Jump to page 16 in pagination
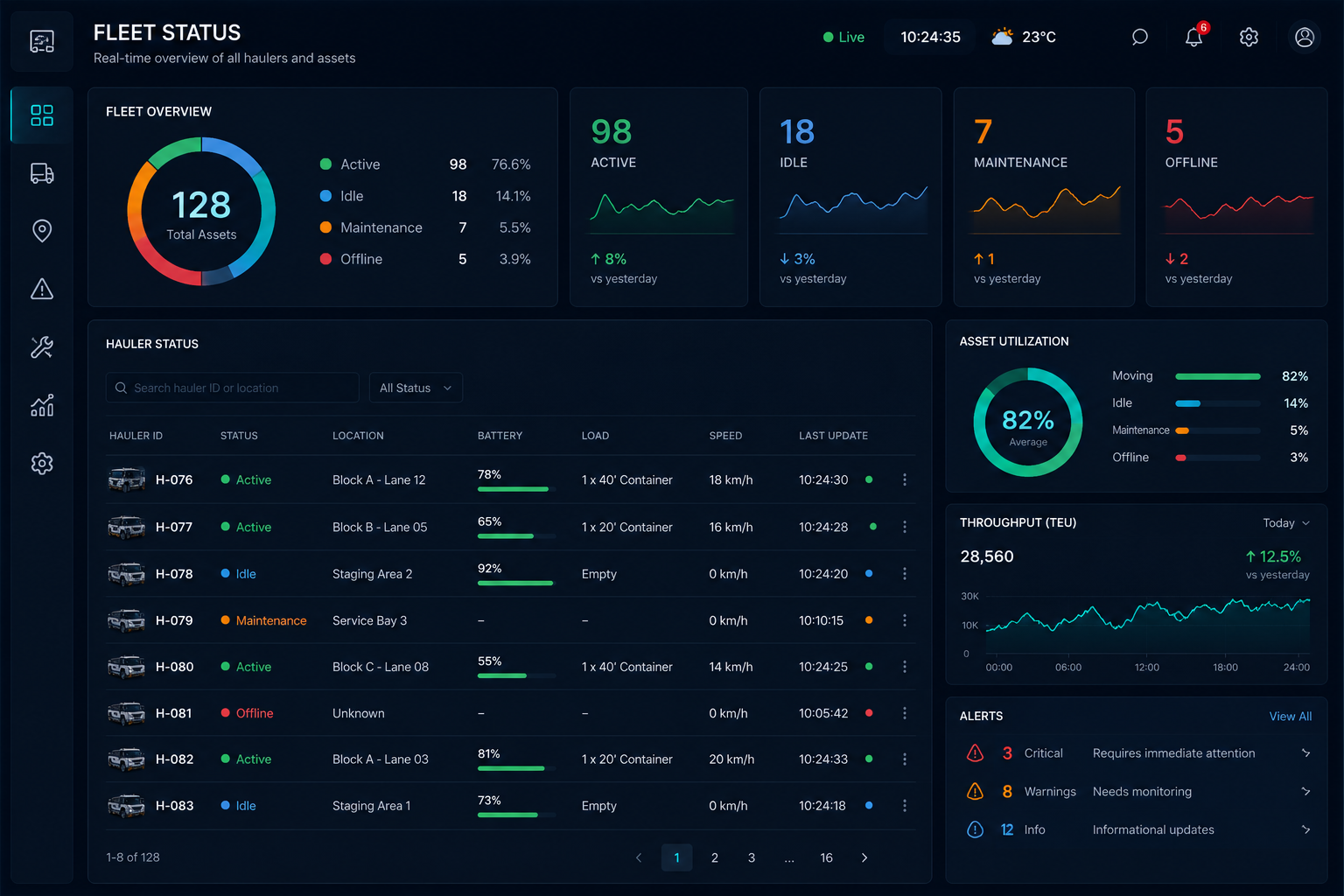Viewport: 1344px width, 896px height. (826, 857)
